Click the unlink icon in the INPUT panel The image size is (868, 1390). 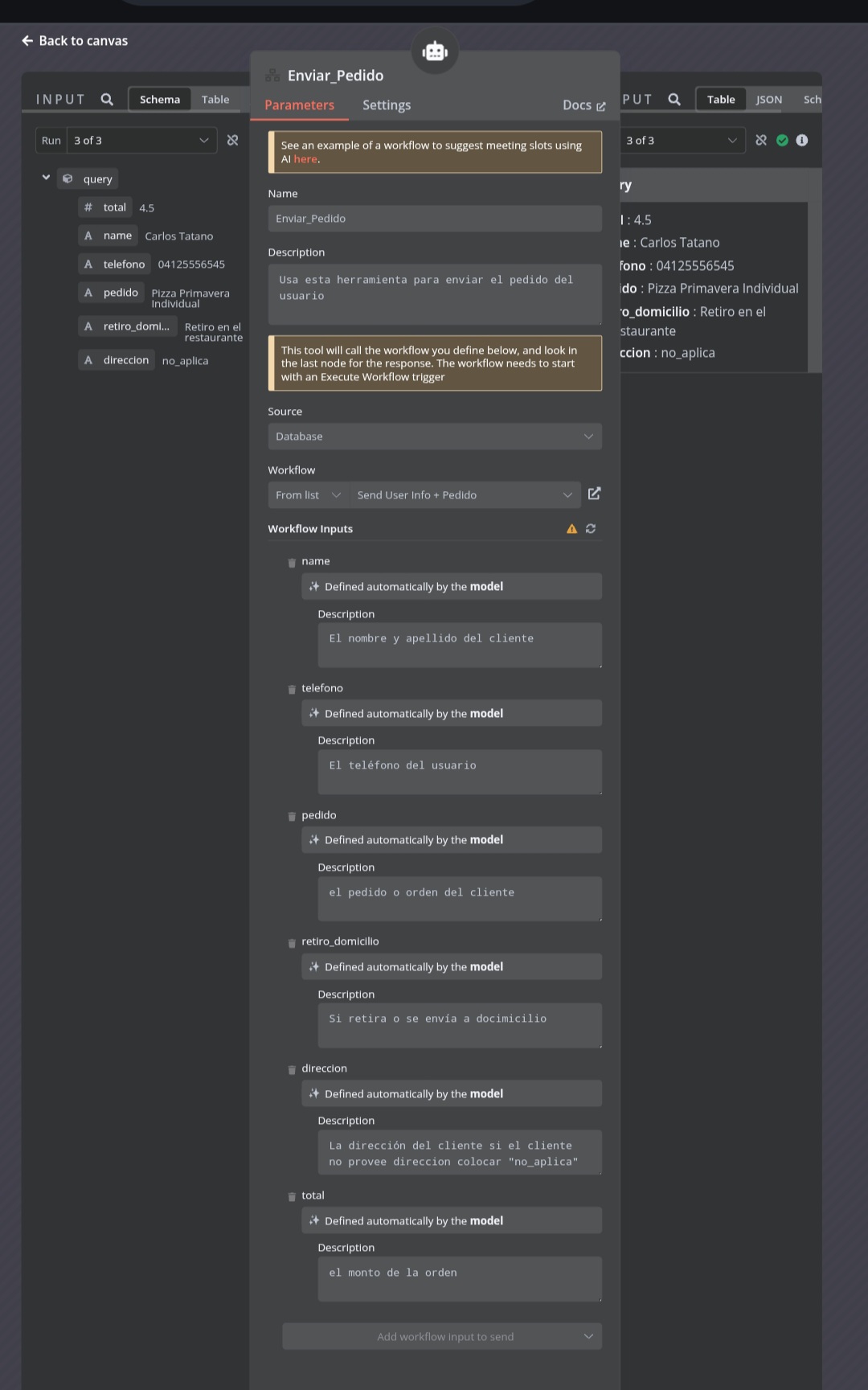click(233, 140)
